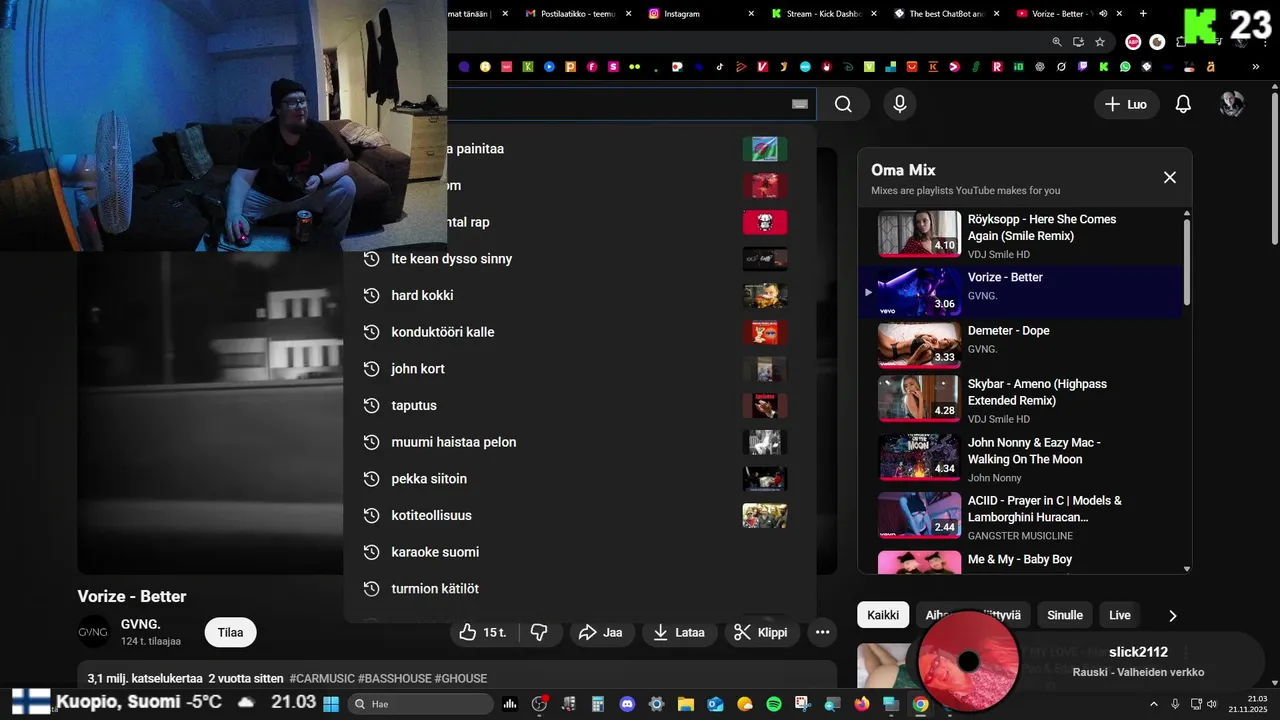The image size is (1280, 720).
Task: Click the #CARMUSIC hashtag link
Action: click(x=321, y=678)
